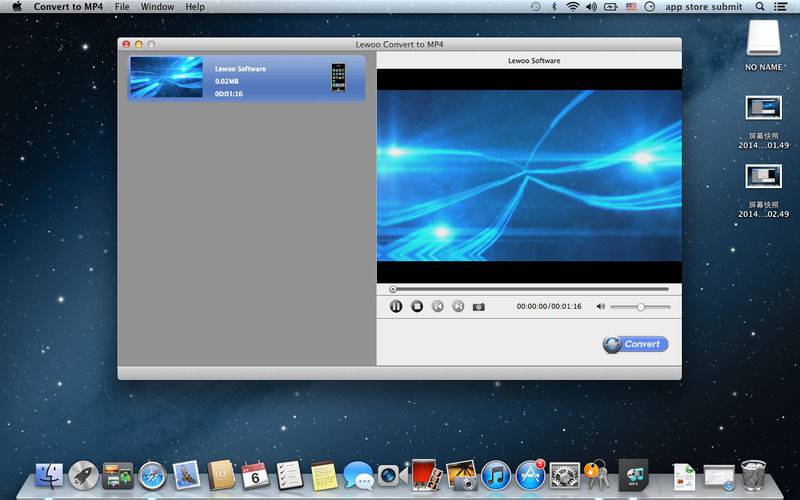Click the Wi-Fi status icon

[573, 7]
